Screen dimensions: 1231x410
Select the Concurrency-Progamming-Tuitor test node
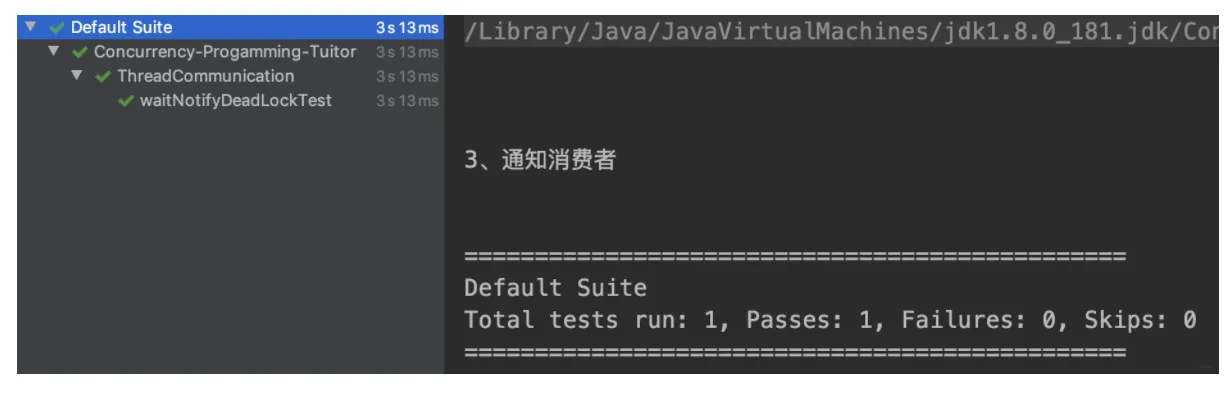pos(225,52)
